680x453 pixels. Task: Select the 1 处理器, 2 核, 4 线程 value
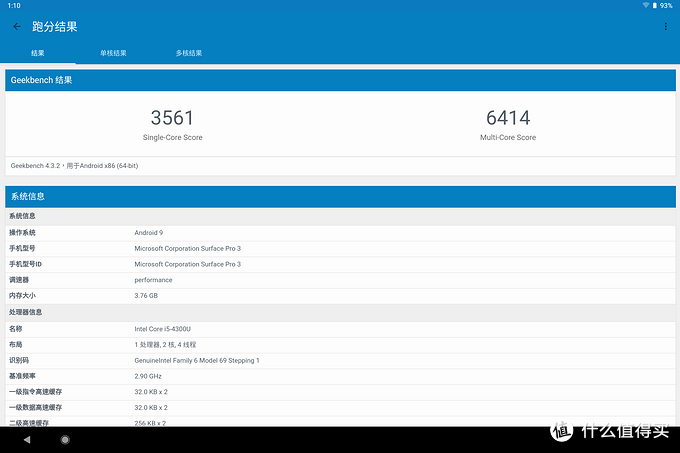pos(165,345)
